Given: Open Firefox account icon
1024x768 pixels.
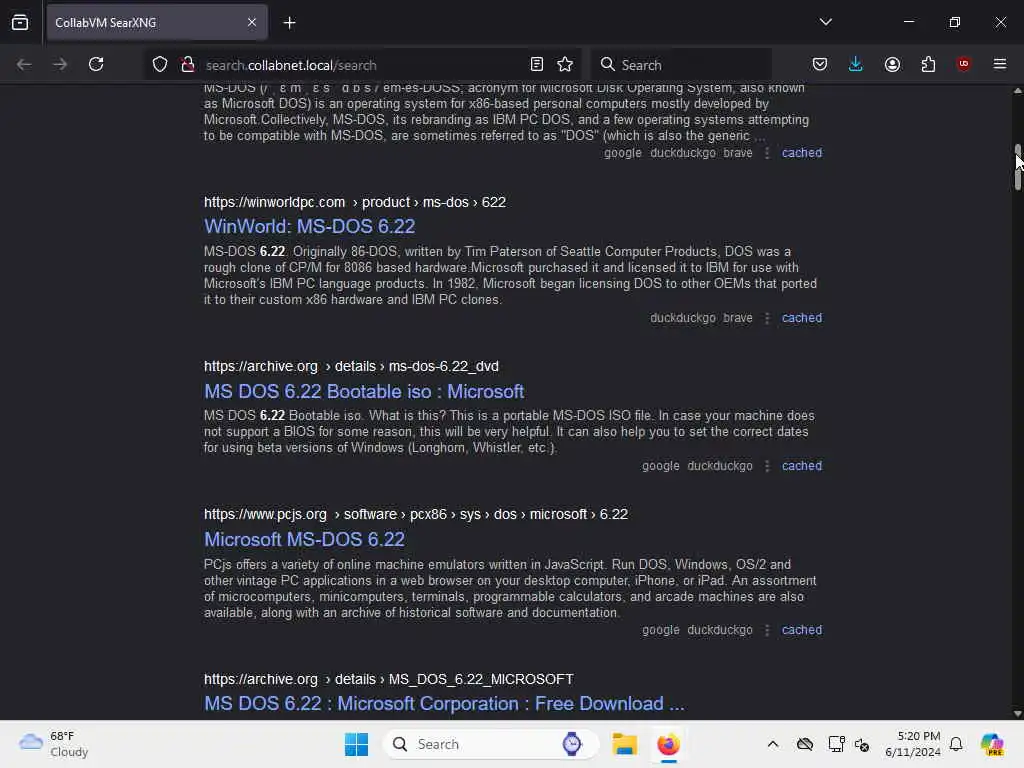Looking at the screenshot, I should [x=892, y=65].
